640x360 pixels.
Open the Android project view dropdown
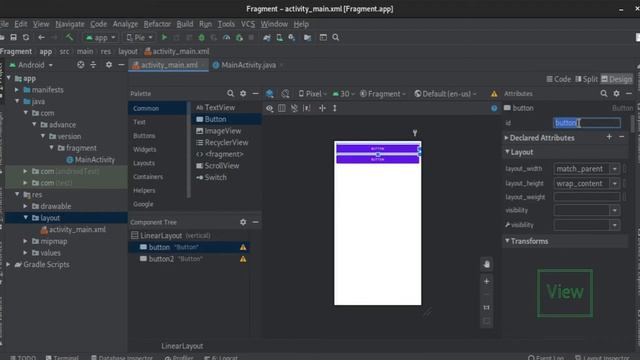click(31, 65)
